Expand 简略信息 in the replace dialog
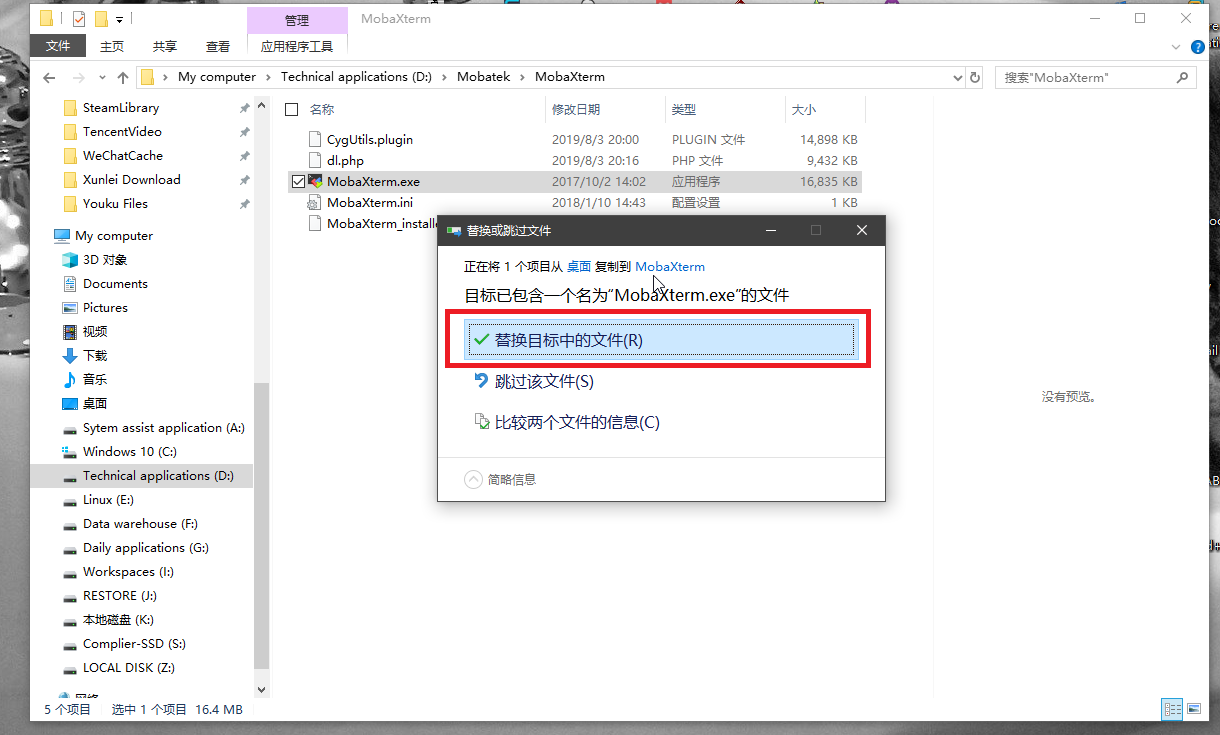Image resolution: width=1220 pixels, height=735 pixels. point(500,479)
